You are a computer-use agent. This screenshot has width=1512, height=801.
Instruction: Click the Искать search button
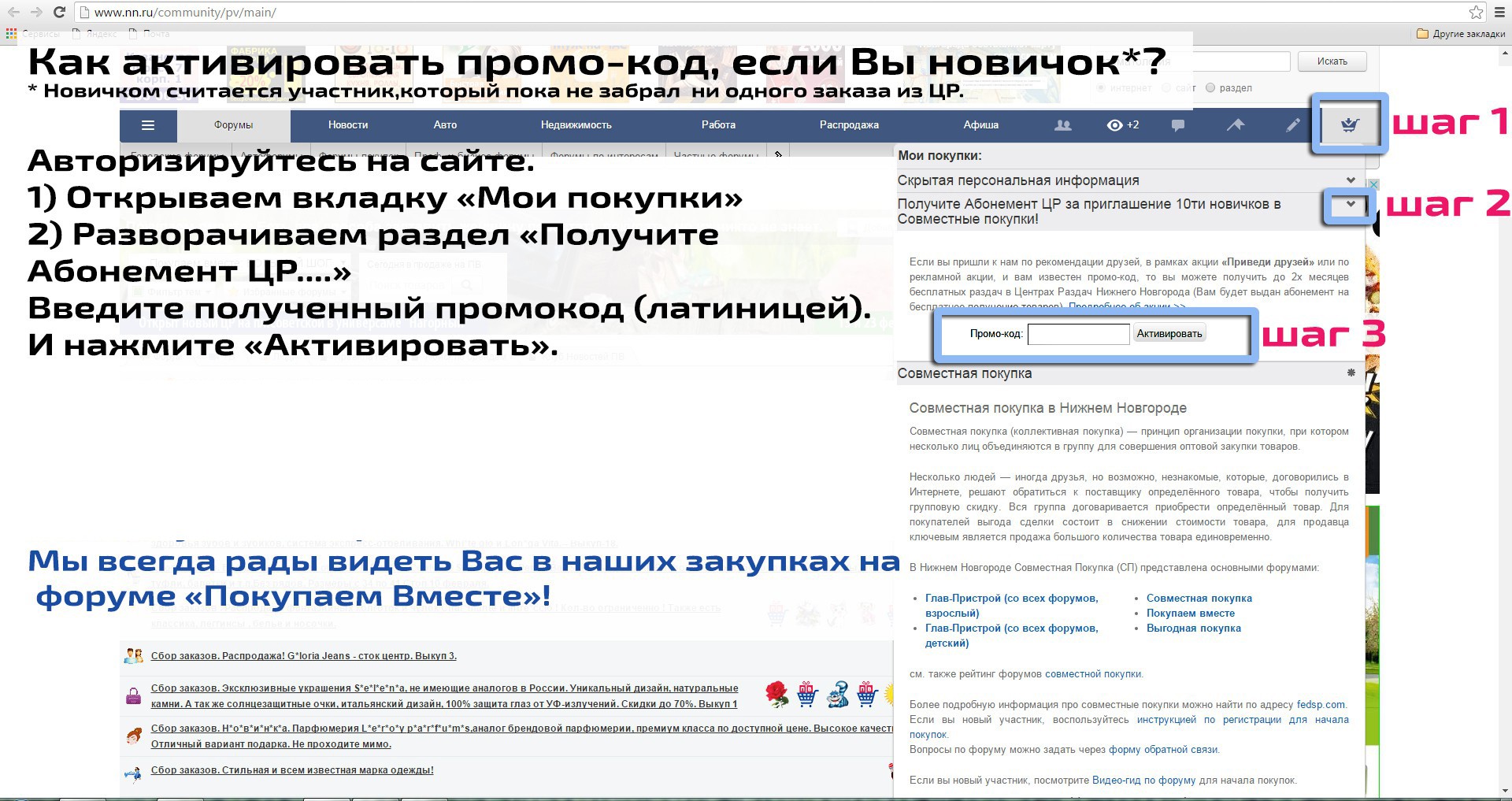[x=1332, y=61]
